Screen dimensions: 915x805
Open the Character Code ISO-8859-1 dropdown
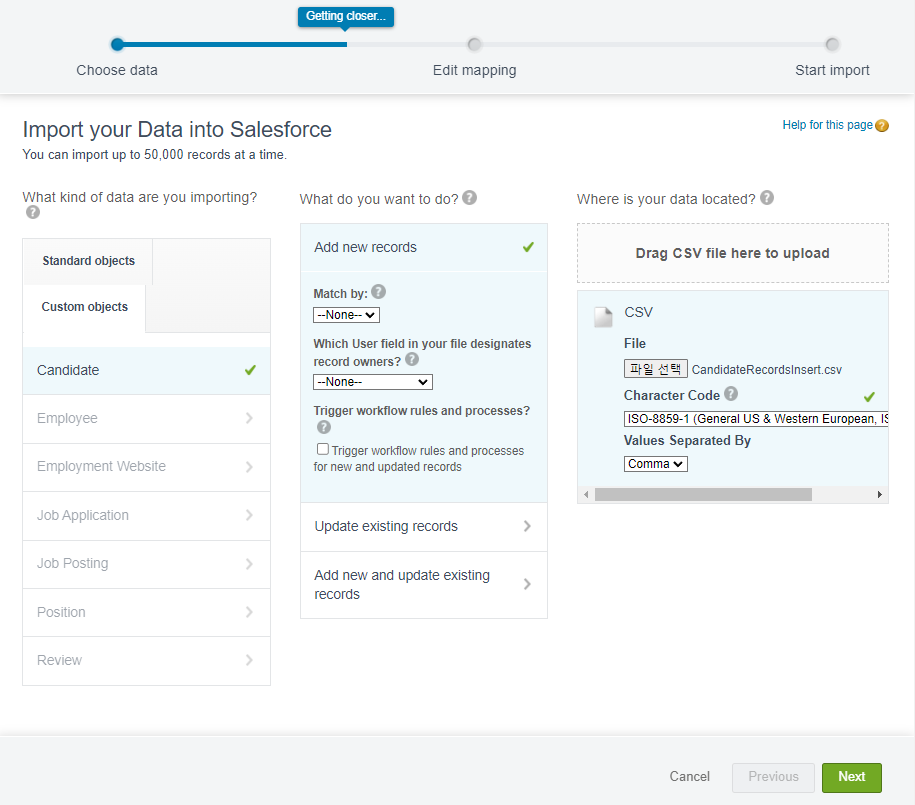point(756,419)
